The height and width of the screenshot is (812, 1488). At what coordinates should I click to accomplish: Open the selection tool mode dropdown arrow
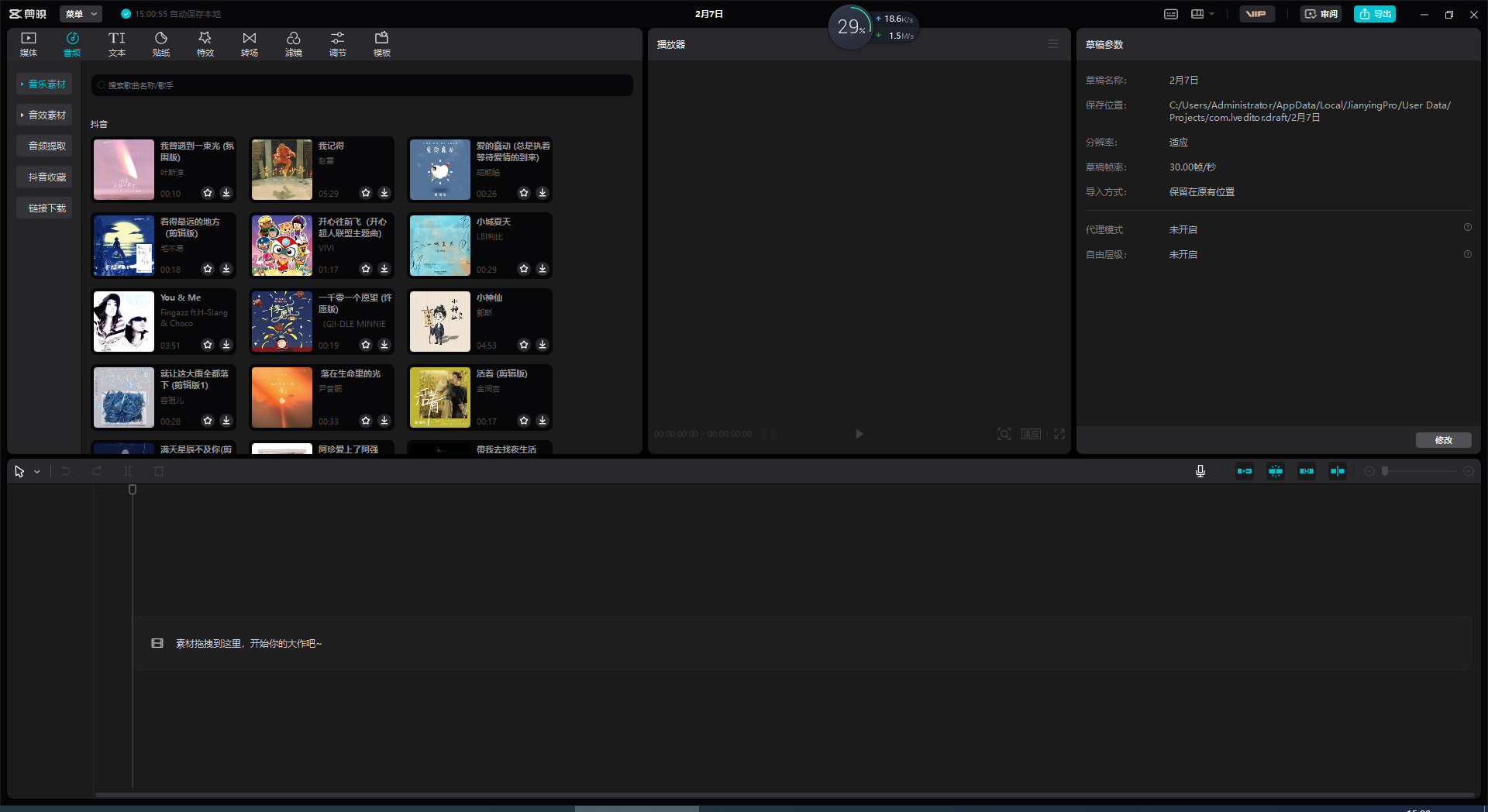[36, 472]
